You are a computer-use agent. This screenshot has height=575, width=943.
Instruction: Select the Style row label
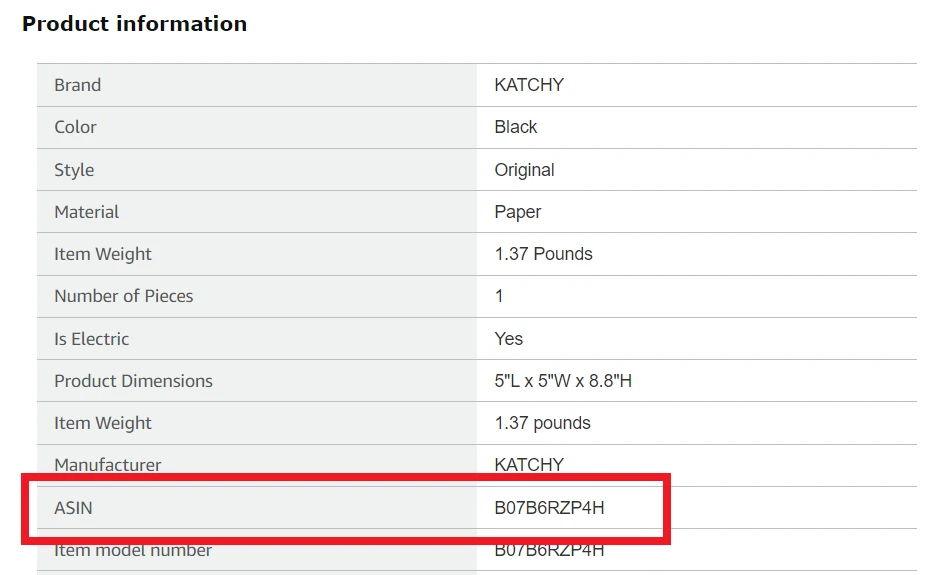[74, 170]
